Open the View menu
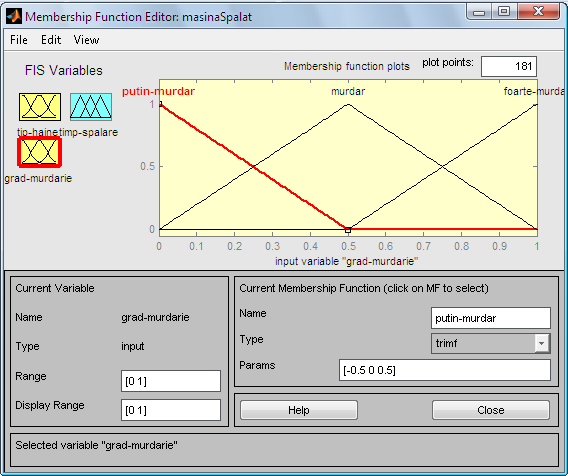The image size is (568, 476). click(86, 40)
